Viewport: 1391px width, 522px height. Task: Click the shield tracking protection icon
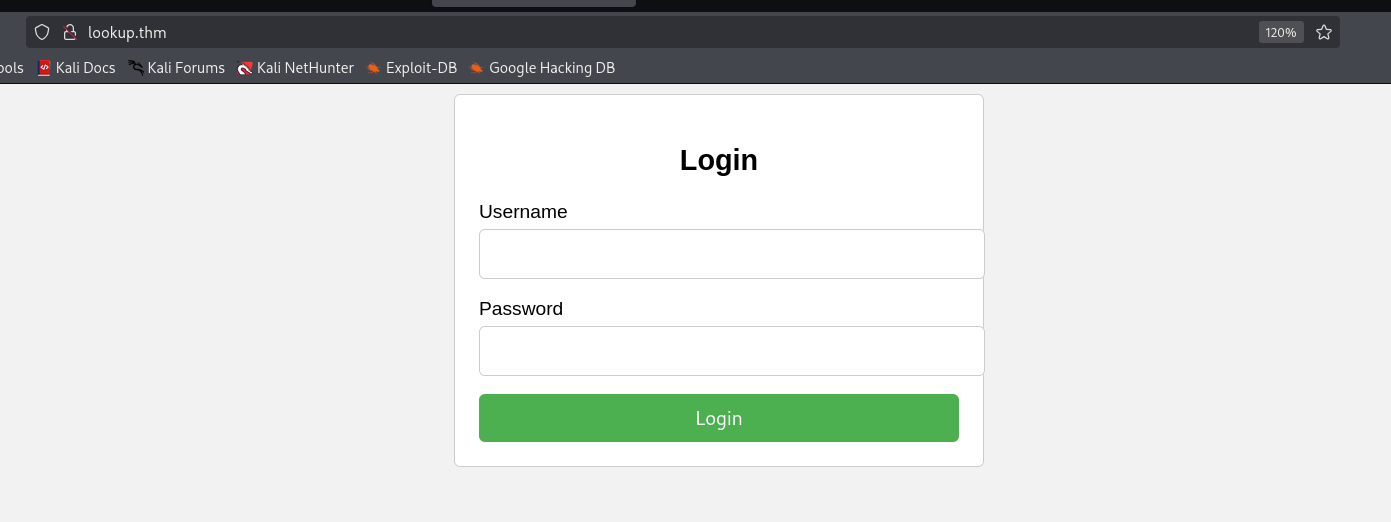tap(42, 32)
